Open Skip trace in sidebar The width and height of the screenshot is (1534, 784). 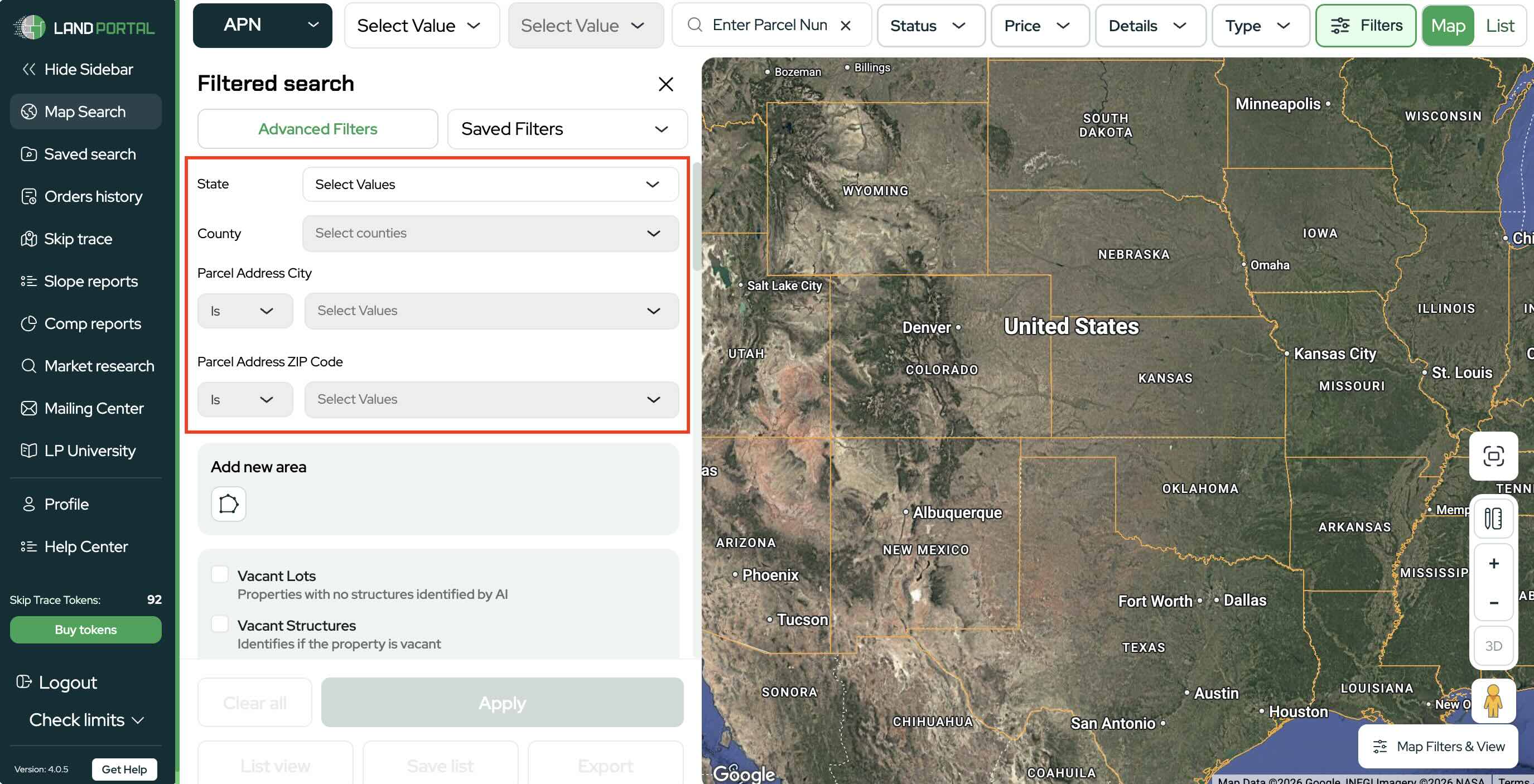point(78,239)
